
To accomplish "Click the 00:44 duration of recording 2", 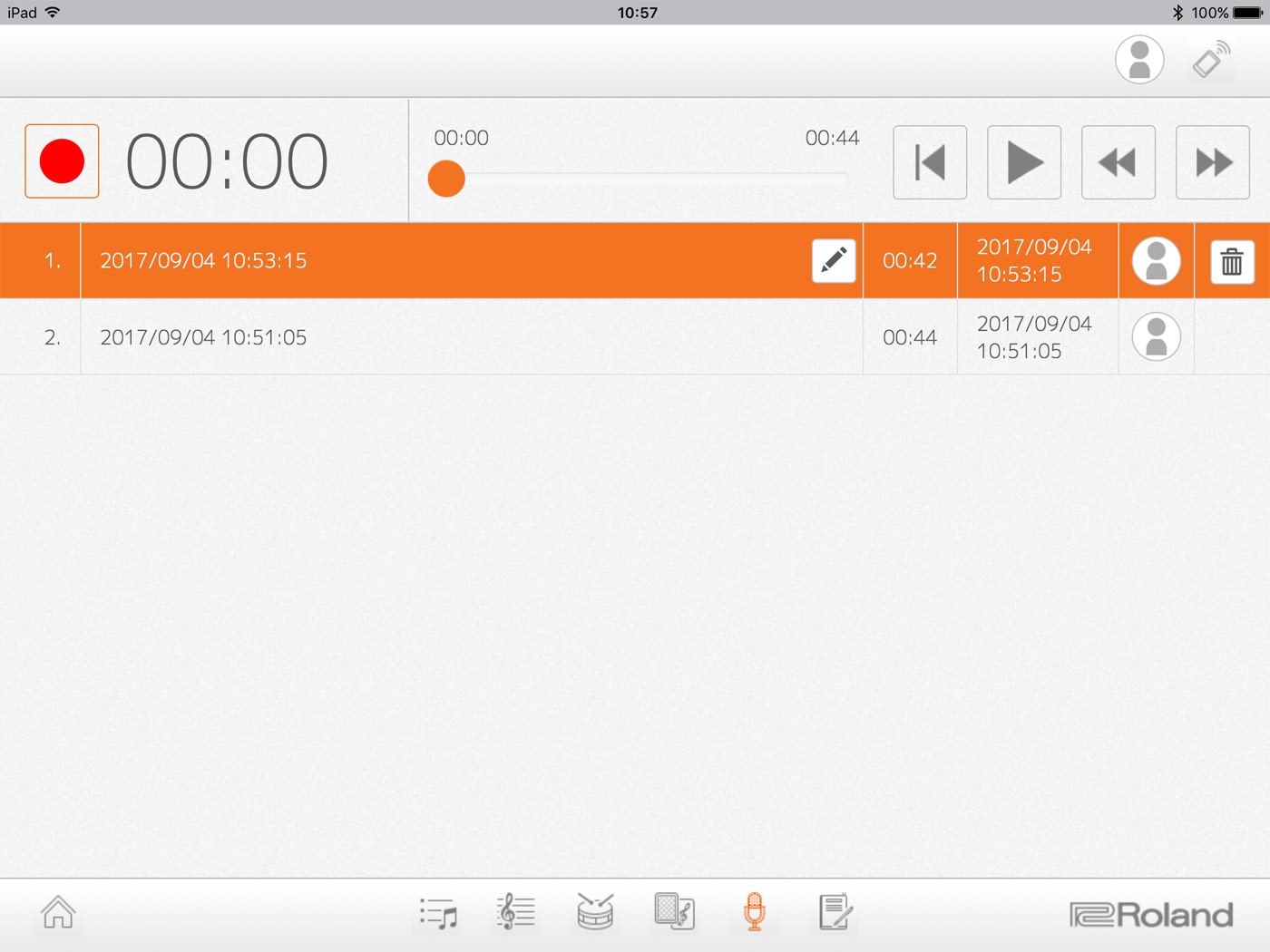I will tap(910, 337).
